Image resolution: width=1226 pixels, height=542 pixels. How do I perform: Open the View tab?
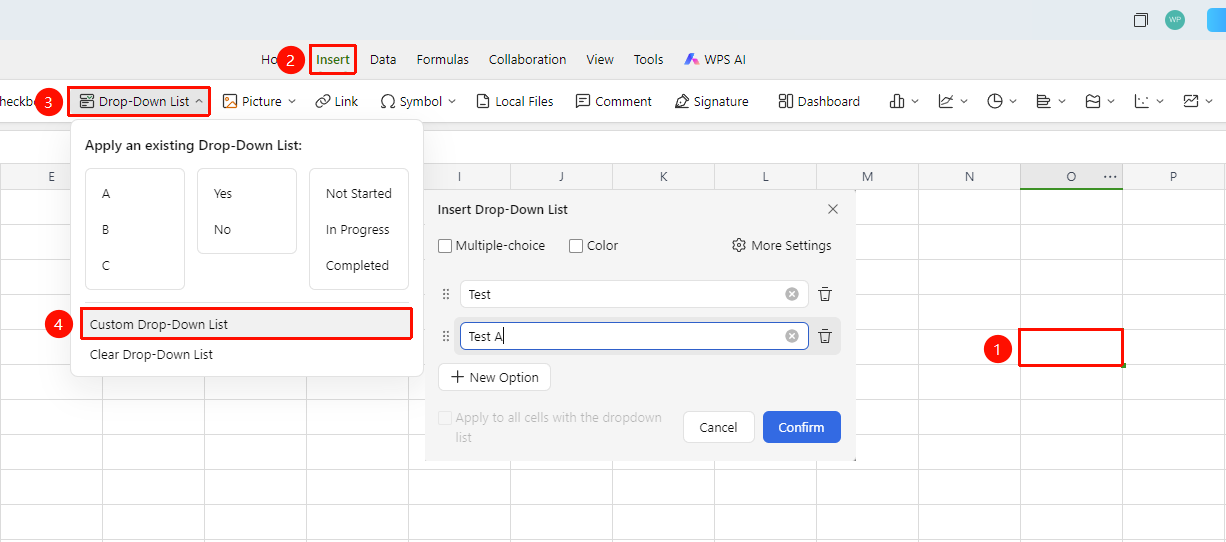[600, 60]
